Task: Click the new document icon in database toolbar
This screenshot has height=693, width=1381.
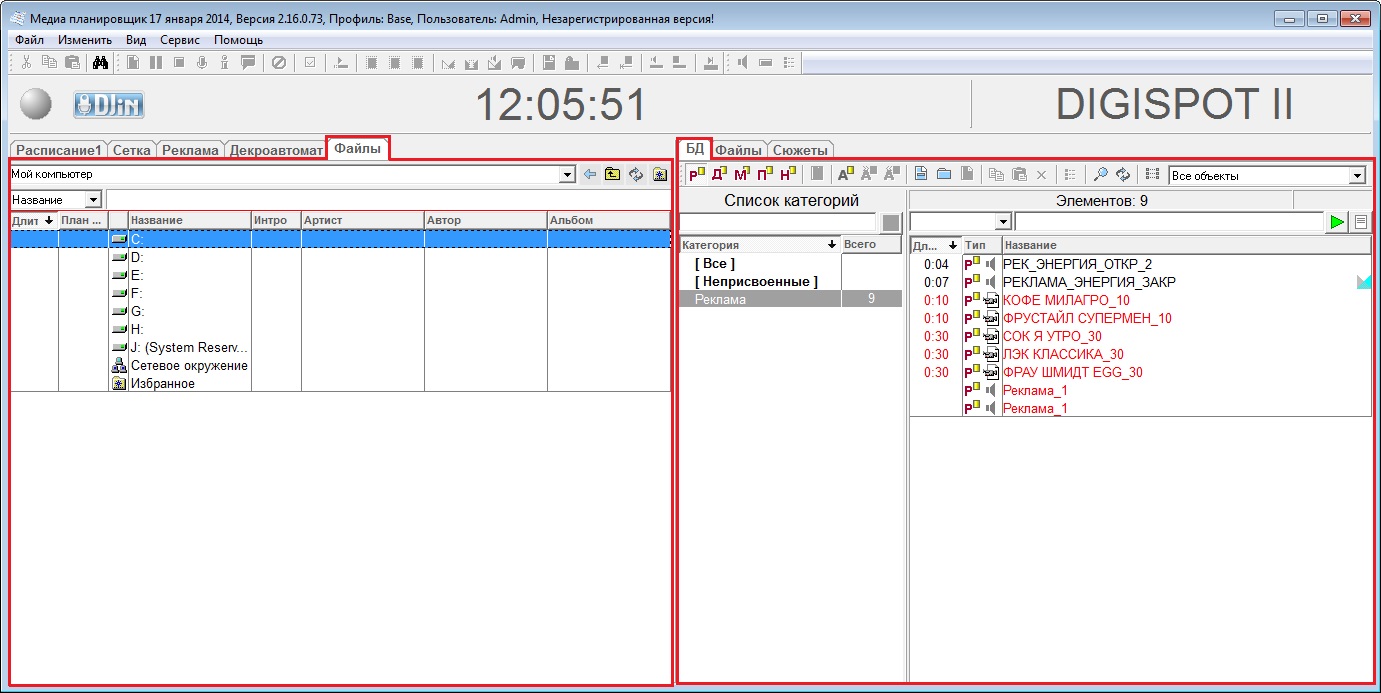Action: pos(921,174)
